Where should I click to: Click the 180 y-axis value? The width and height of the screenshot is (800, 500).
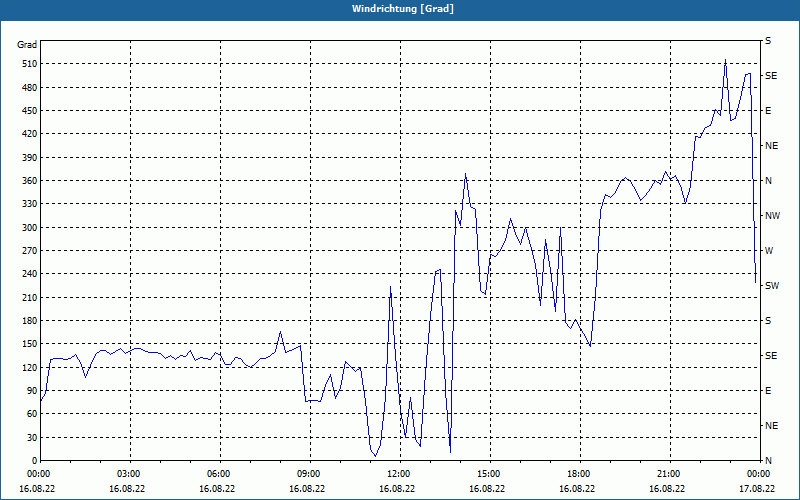(30, 320)
